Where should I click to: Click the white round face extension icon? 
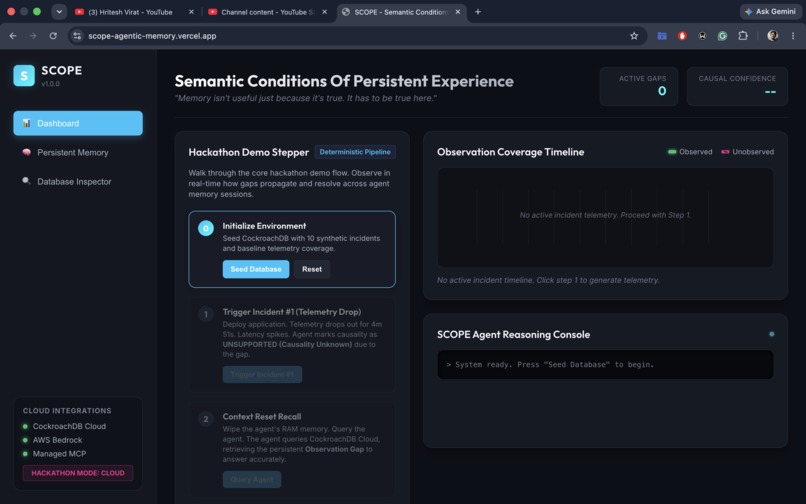coord(702,36)
